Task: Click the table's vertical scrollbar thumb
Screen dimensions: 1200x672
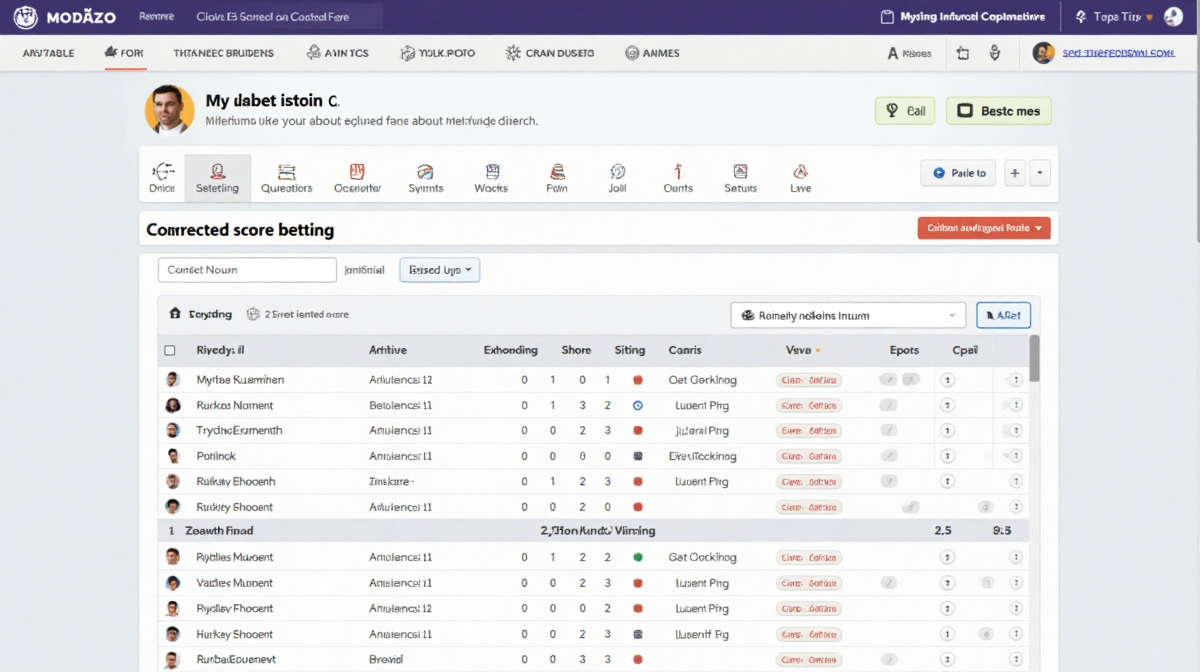Action: pyautogui.click(x=1034, y=358)
